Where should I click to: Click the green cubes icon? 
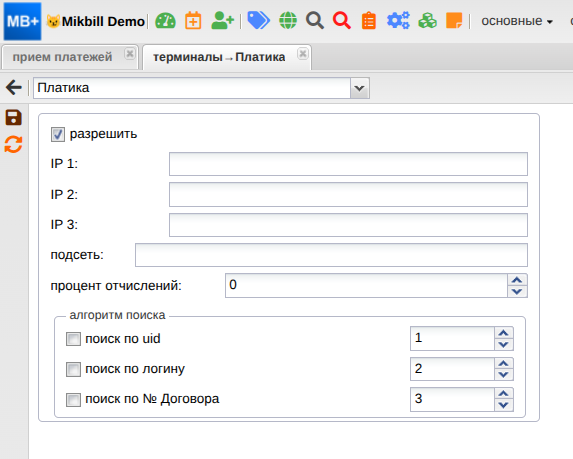tap(428, 20)
